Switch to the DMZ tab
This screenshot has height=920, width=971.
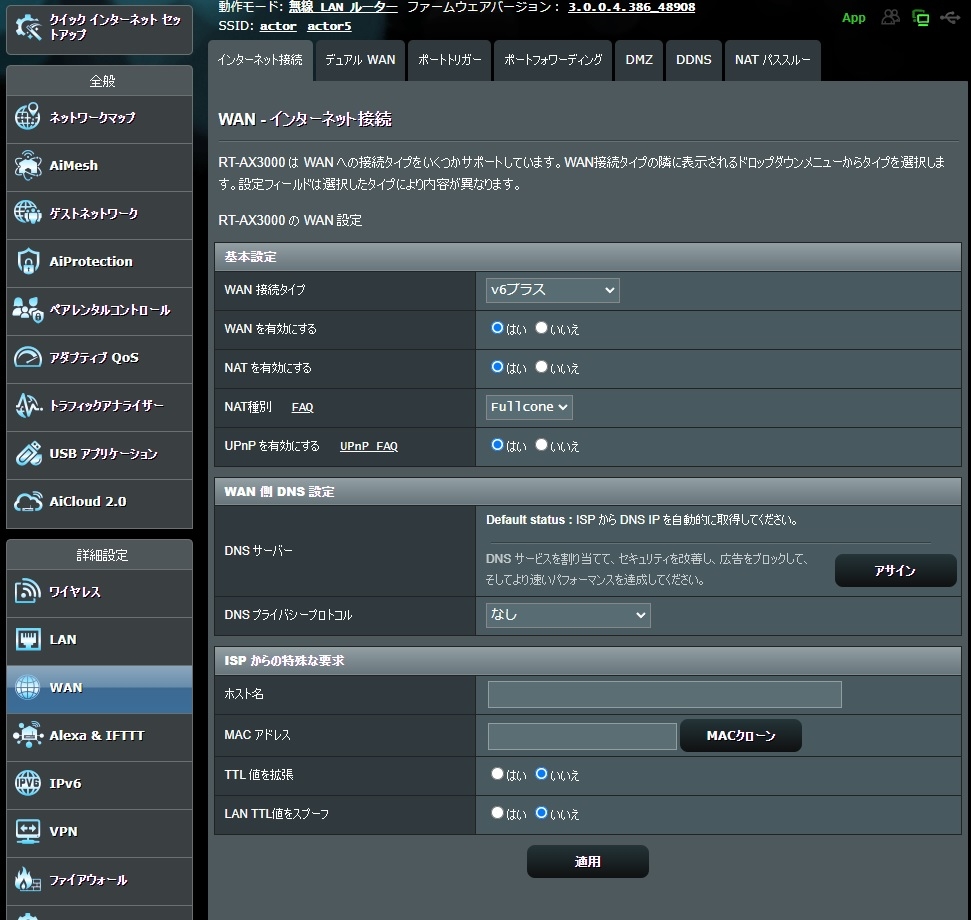pyautogui.click(x=639, y=60)
